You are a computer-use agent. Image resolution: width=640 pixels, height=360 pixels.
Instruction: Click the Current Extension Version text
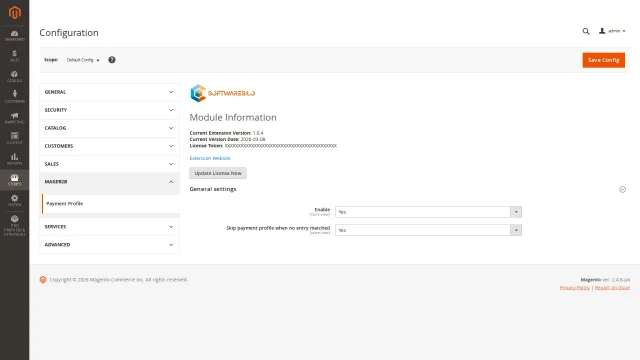(227, 133)
